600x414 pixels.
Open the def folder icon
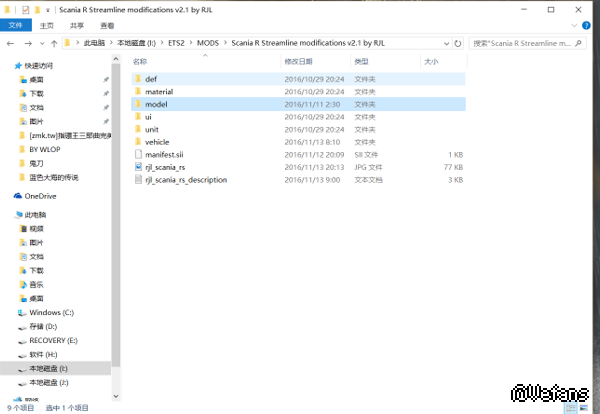pos(138,79)
